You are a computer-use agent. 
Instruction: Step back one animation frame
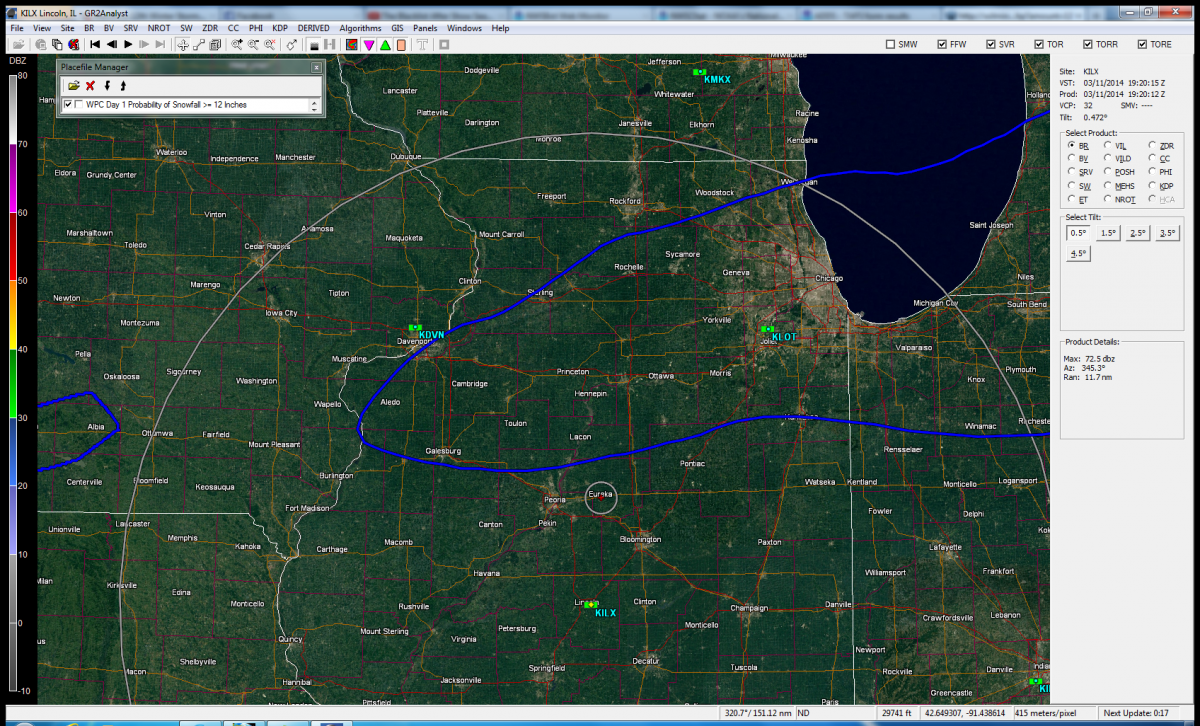point(111,44)
